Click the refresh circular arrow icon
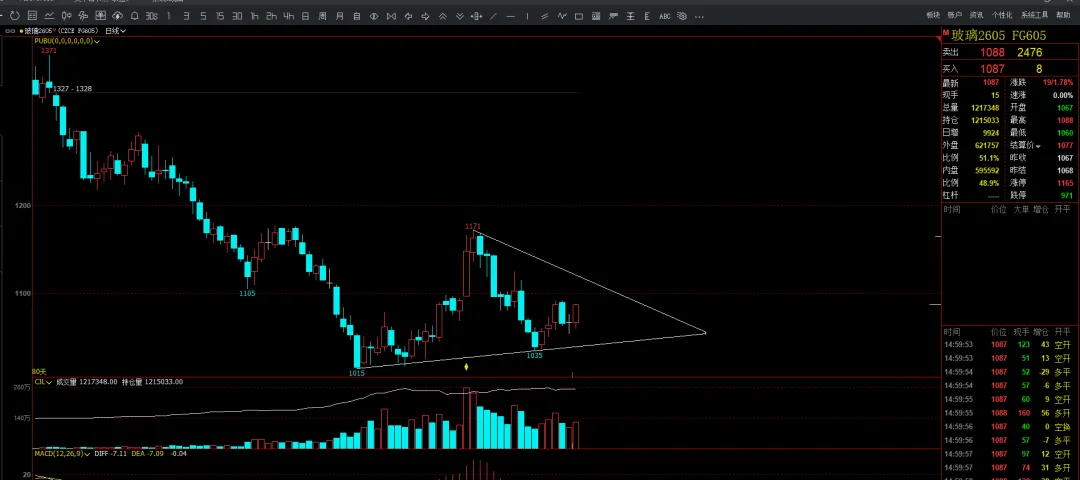Screen dimensions: 1080x480 [x=14, y=15]
